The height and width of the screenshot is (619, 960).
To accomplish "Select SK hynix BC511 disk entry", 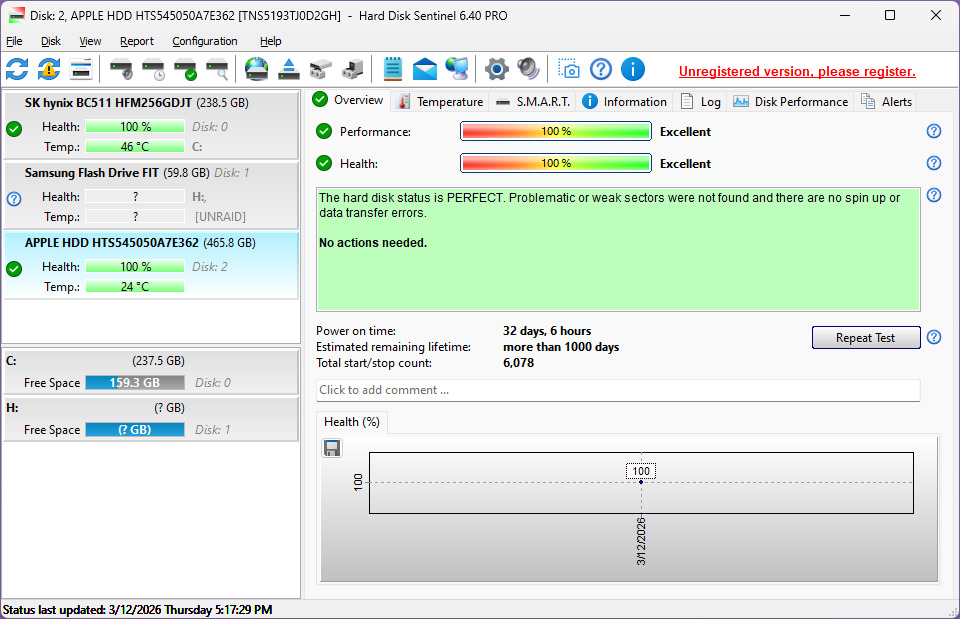I will tap(151, 125).
